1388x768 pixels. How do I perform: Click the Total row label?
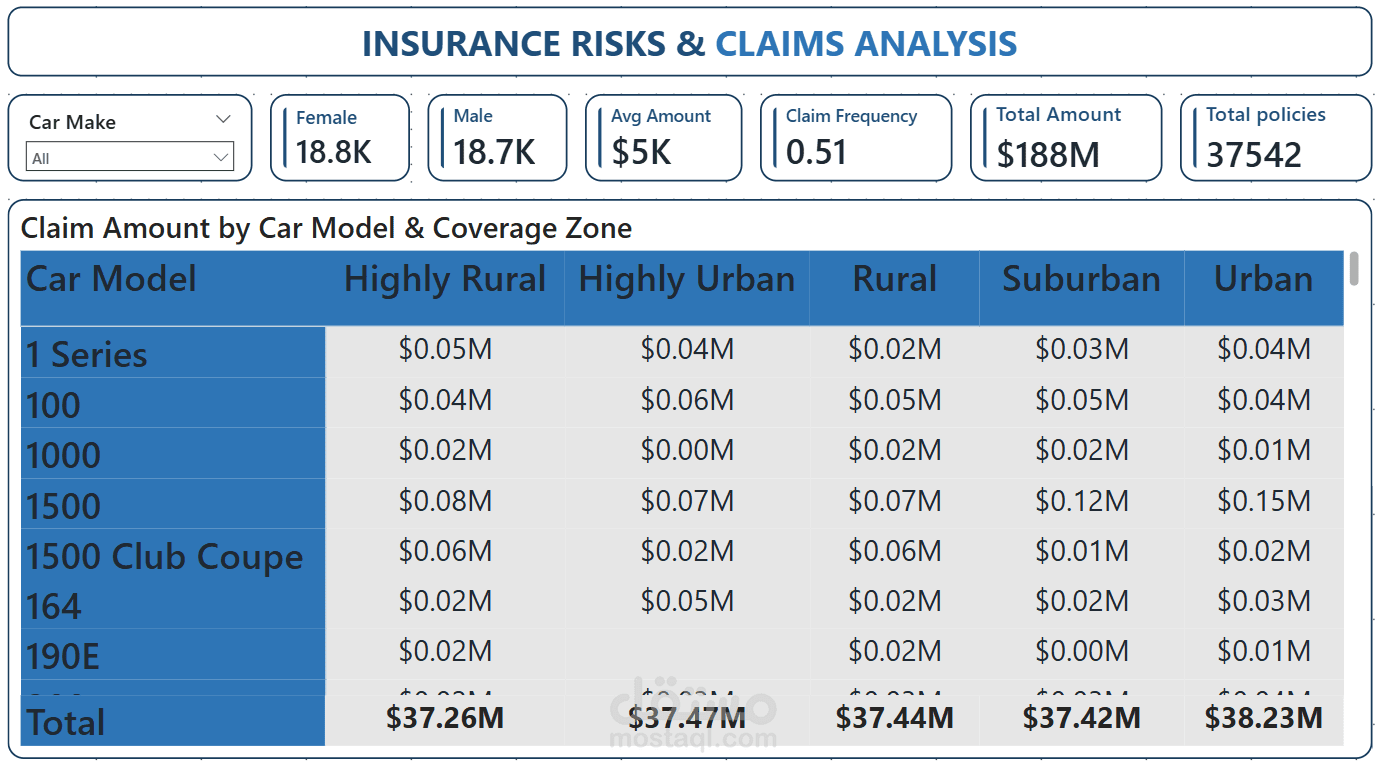tap(66, 722)
